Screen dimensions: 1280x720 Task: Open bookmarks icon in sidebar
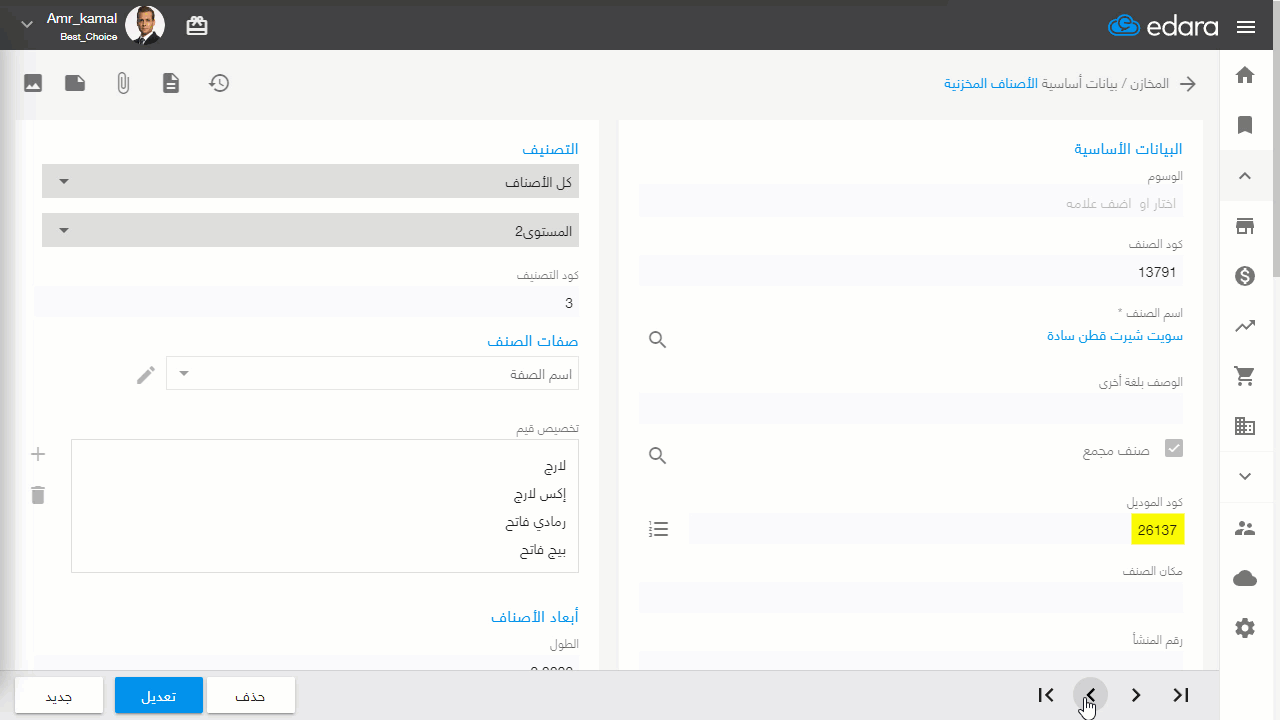click(x=1245, y=125)
